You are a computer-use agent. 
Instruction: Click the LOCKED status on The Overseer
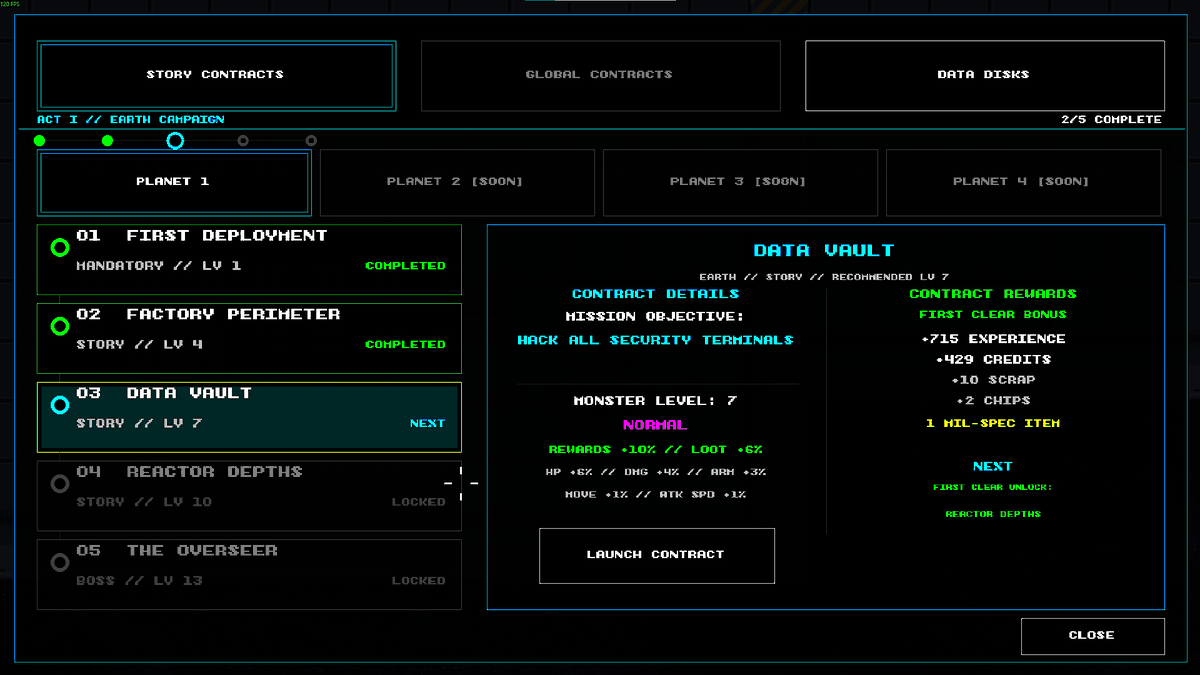[x=418, y=581]
